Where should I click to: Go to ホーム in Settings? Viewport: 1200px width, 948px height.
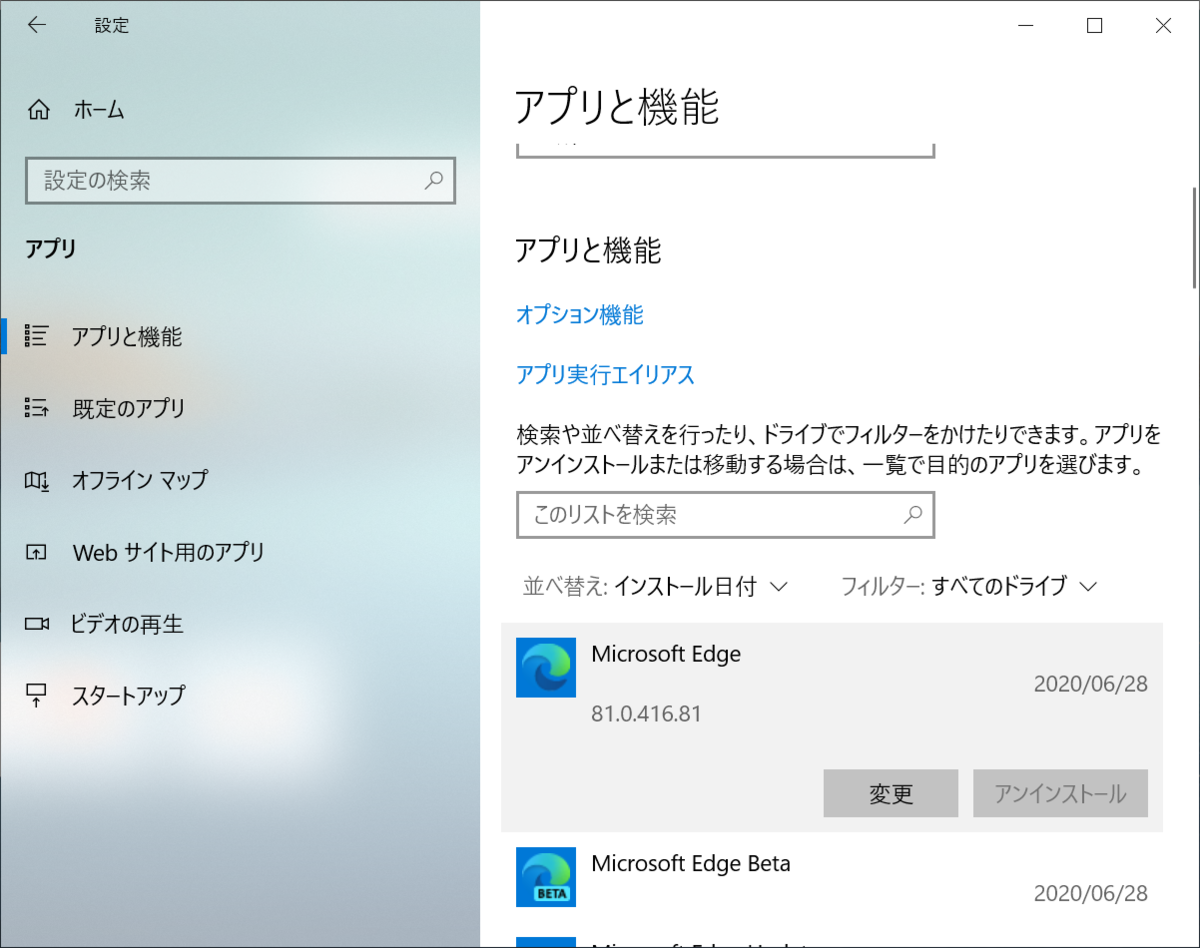click(240, 110)
